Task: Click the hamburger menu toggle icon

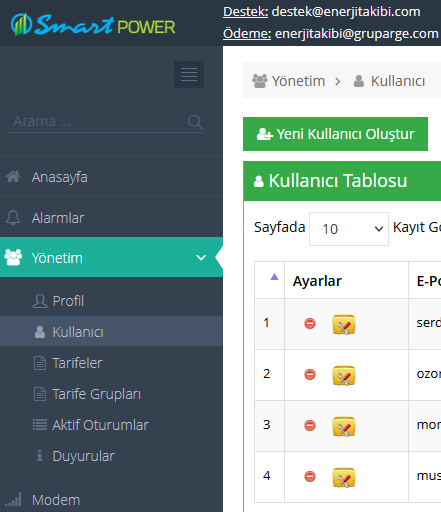Action: (x=189, y=74)
